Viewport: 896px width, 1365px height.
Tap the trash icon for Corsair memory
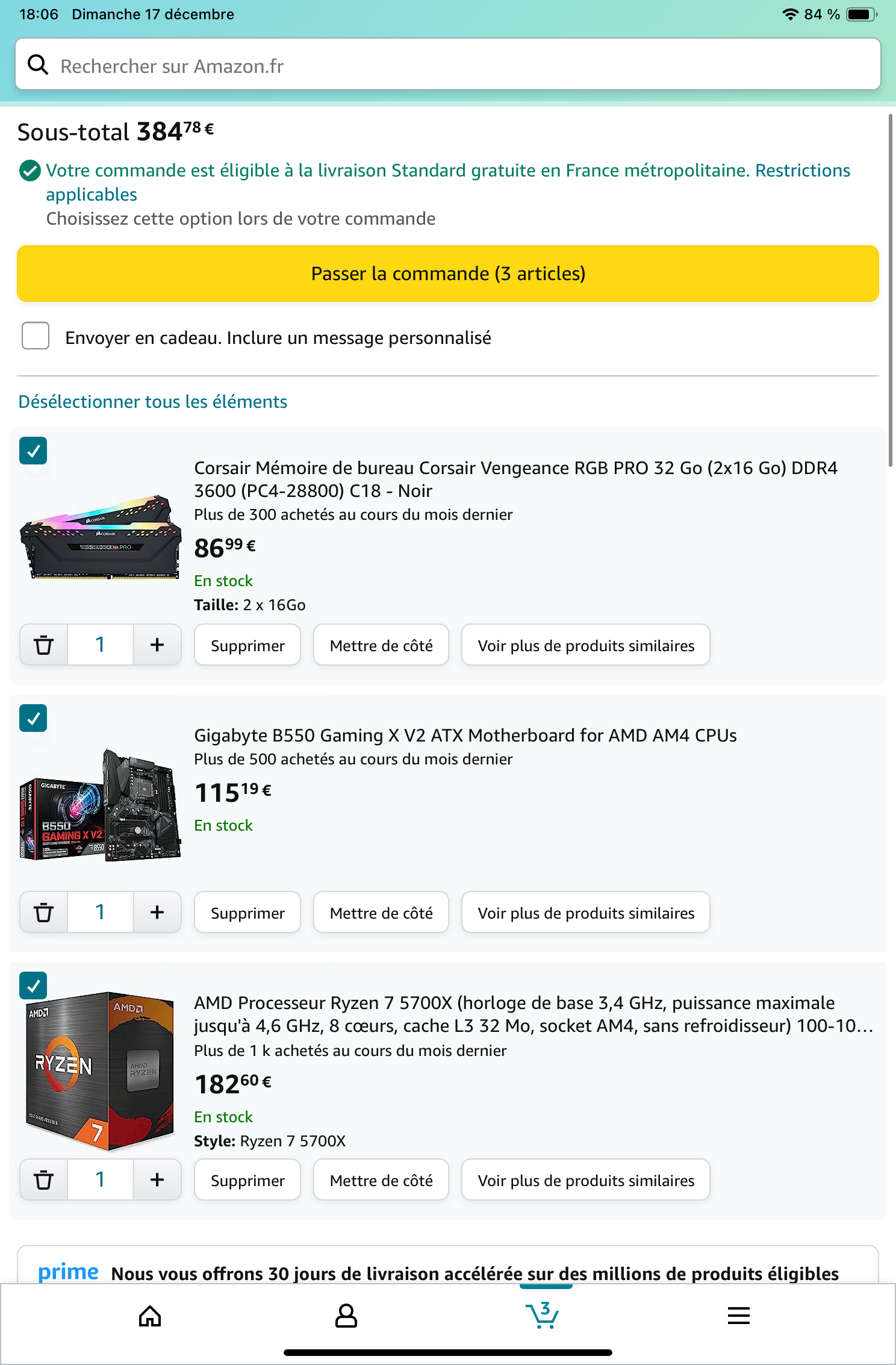[43, 645]
